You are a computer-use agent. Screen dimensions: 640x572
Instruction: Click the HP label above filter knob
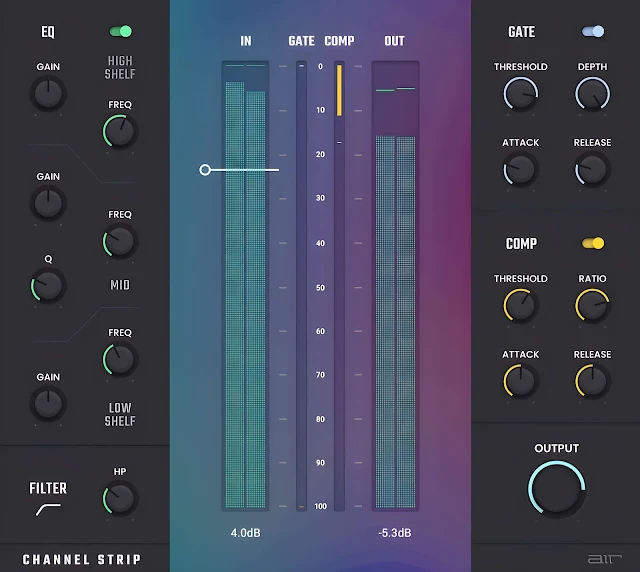pyautogui.click(x=120, y=472)
